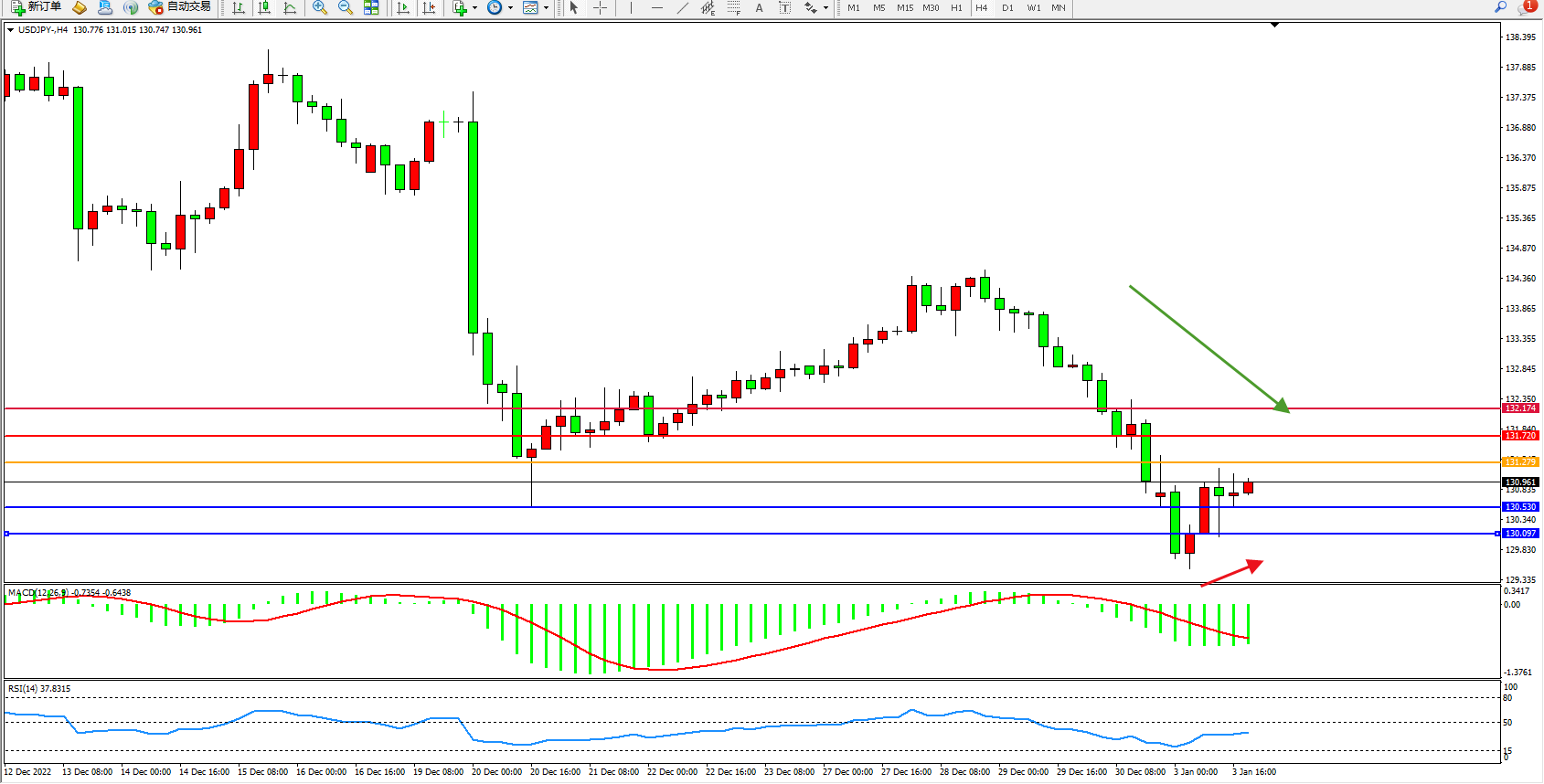The height and width of the screenshot is (784, 1544).
Task: Click the zoom out magnifier icon
Action: [346, 7]
